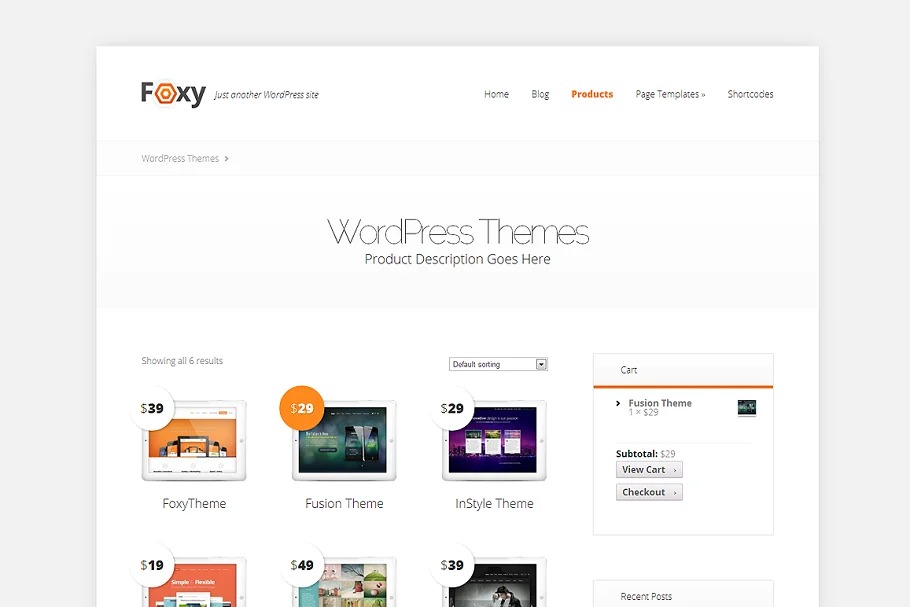Image resolution: width=910 pixels, height=607 pixels.
Task: Open the Blog menu item
Action: 540,94
